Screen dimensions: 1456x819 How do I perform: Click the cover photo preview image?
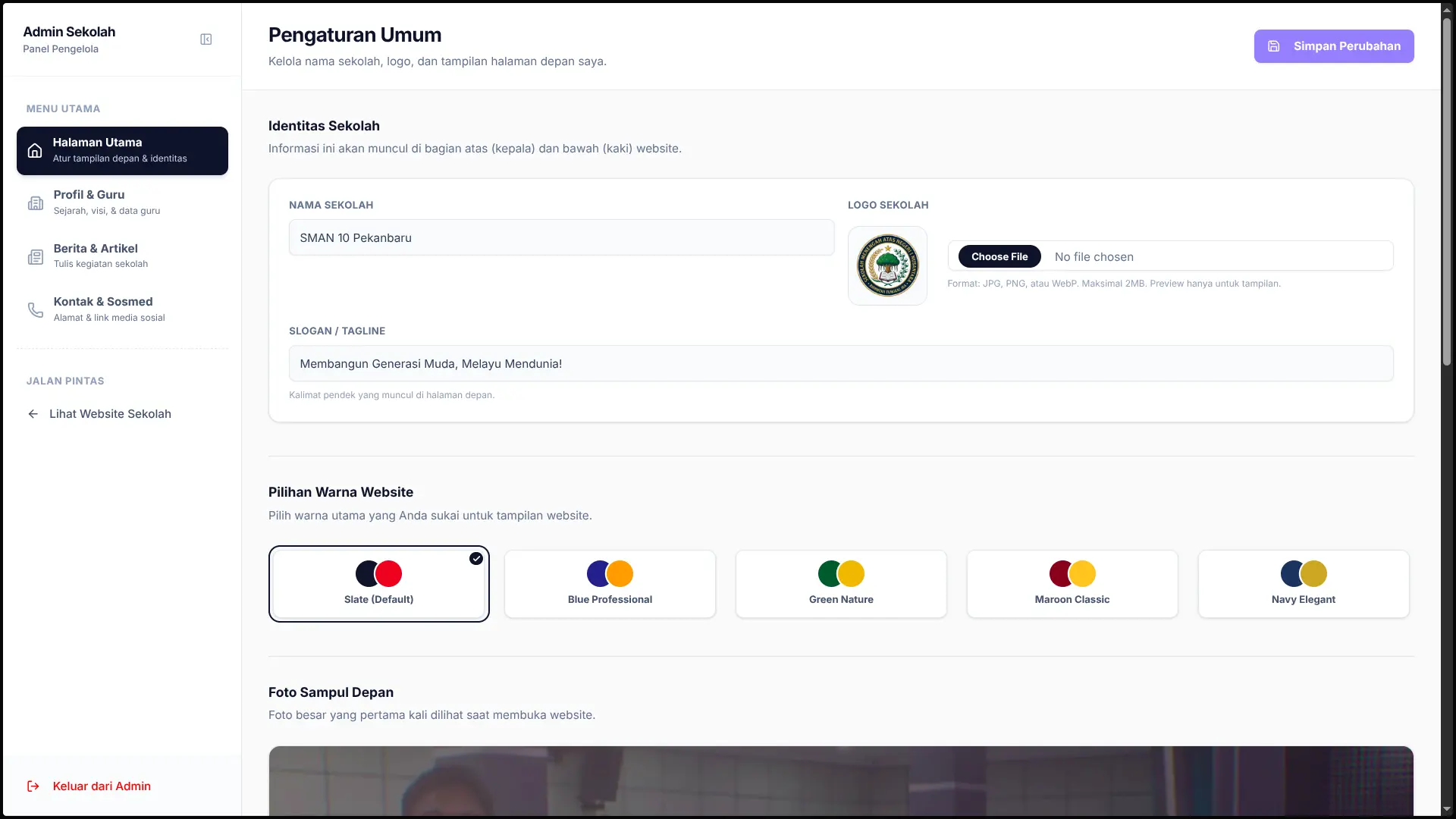pos(841,781)
